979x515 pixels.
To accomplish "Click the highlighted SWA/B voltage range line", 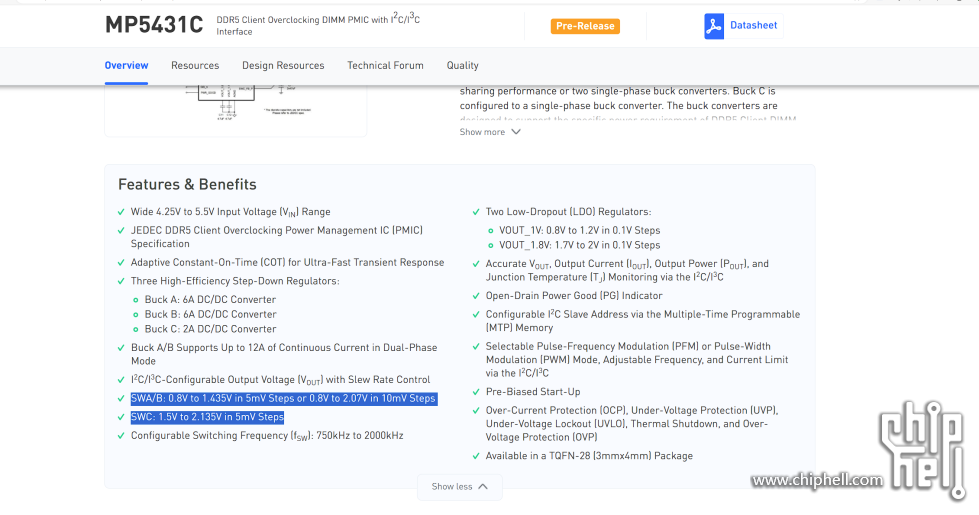I will pyautogui.click(x=283, y=398).
